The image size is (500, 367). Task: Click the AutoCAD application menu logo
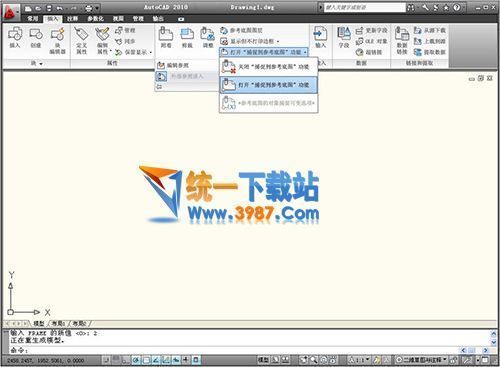10,12
